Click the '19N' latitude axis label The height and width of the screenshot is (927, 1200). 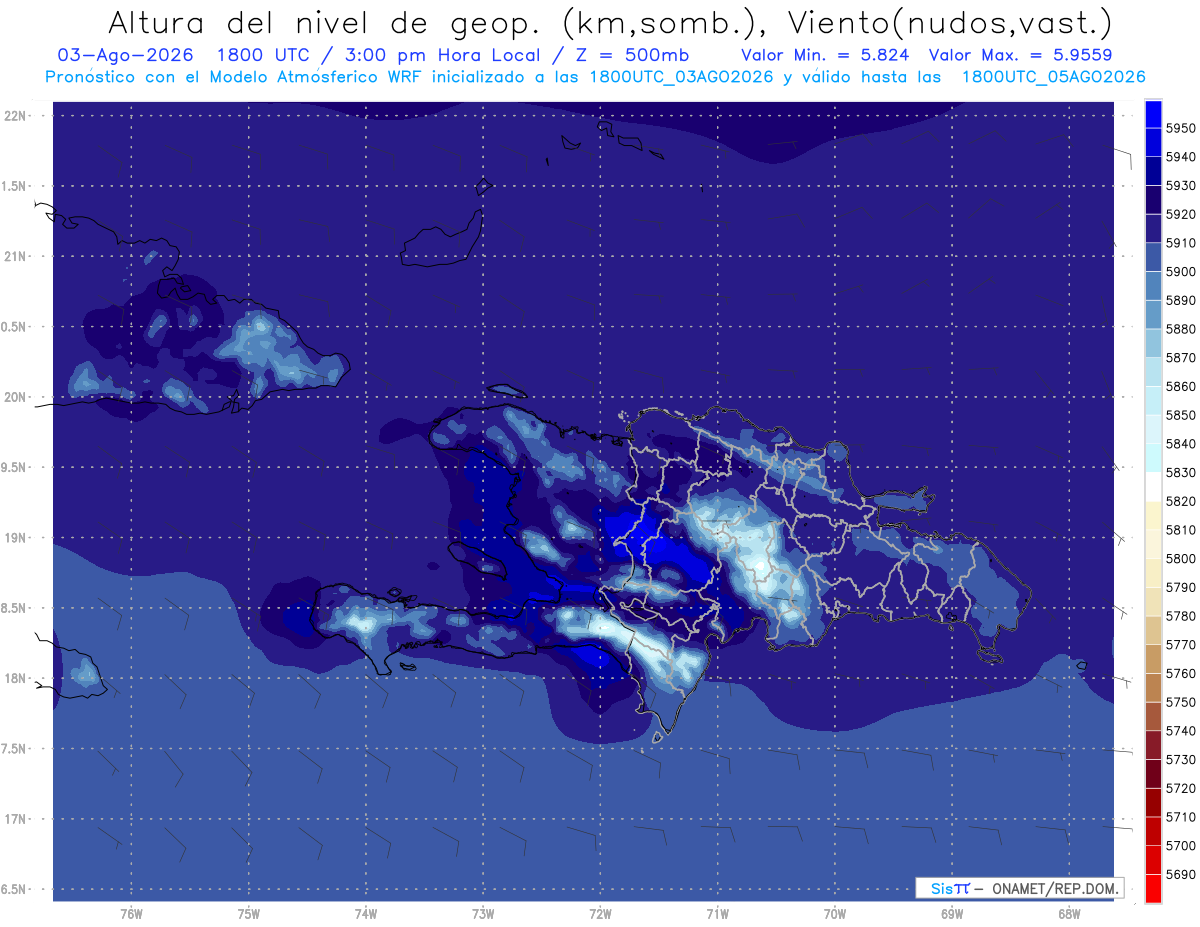point(15,537)
